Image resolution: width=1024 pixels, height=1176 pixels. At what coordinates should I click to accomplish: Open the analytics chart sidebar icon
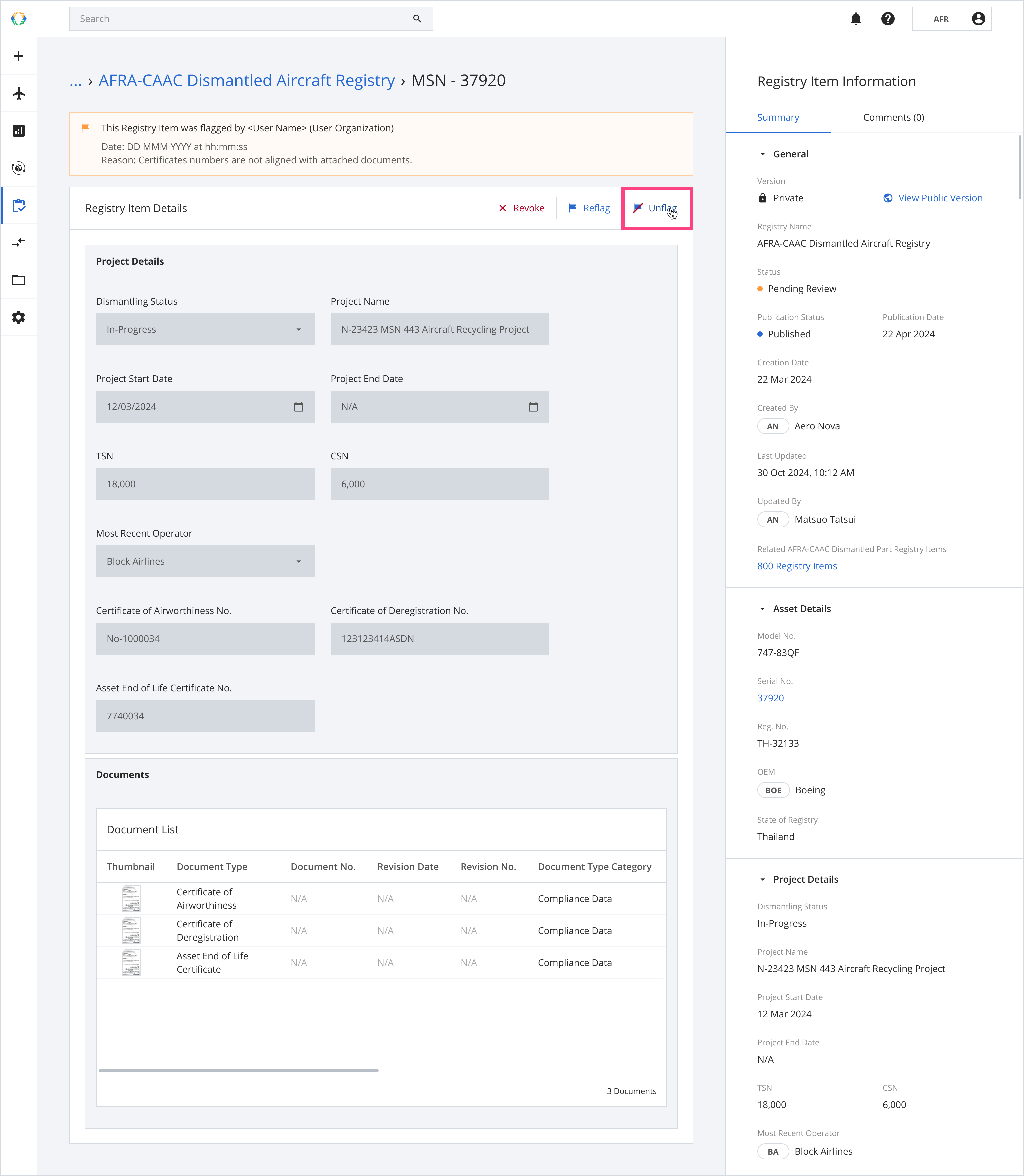pyautogui.click(x=19, y=131)
